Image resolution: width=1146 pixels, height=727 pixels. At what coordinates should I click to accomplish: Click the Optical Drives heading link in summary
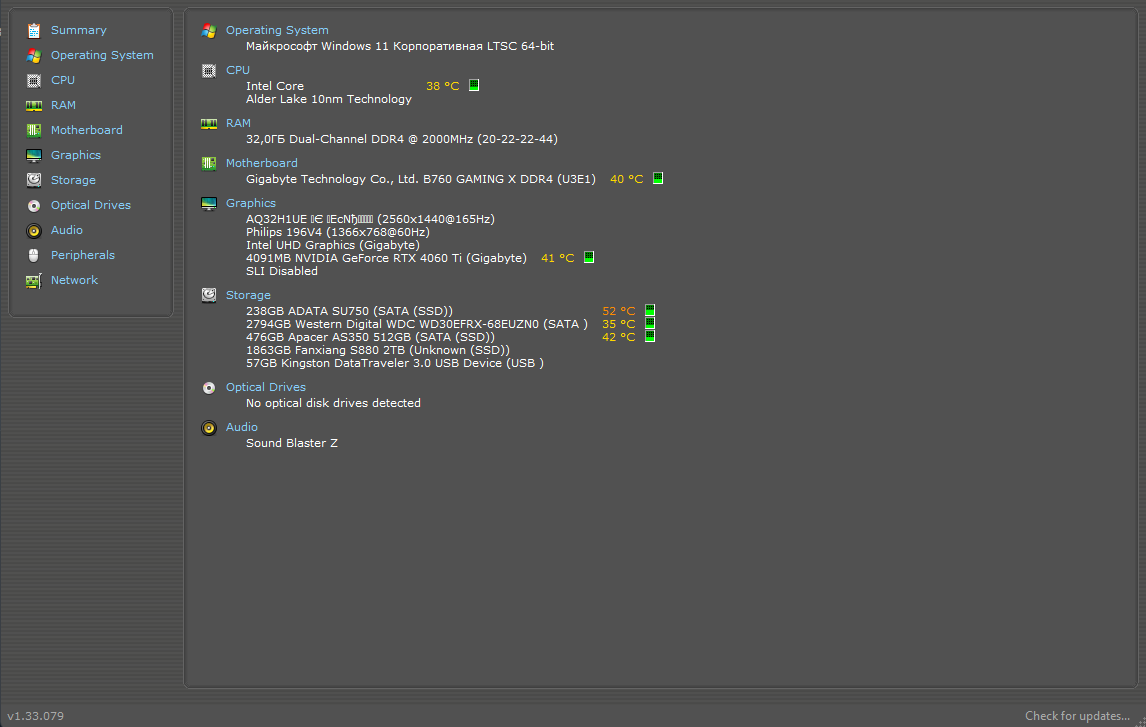click(x=265, y=387)
